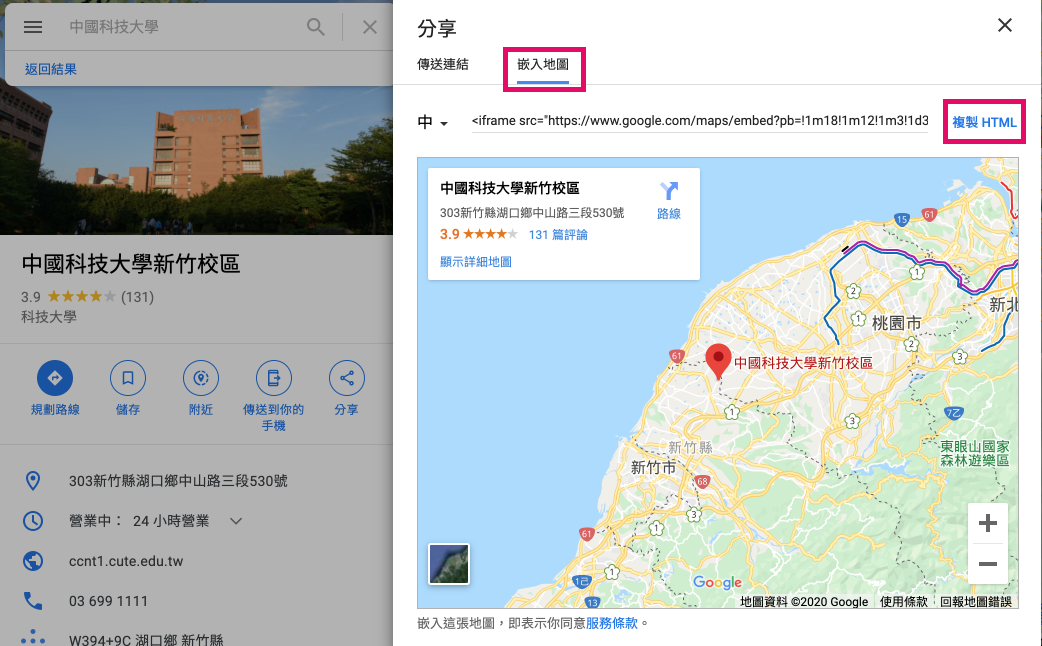
Task: Click 回報地圖錯誤 link
Action: [x=976, y=601]
